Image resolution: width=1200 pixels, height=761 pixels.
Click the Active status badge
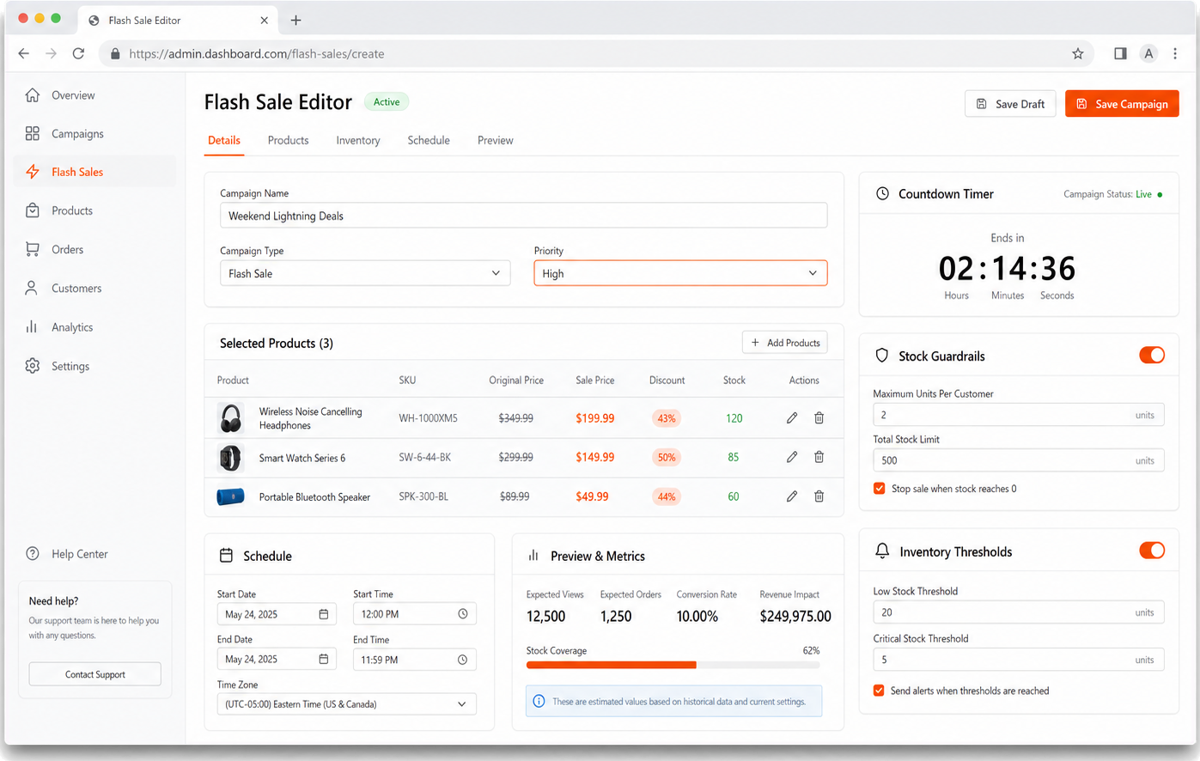pyautogui.click(x=386, y=102)
